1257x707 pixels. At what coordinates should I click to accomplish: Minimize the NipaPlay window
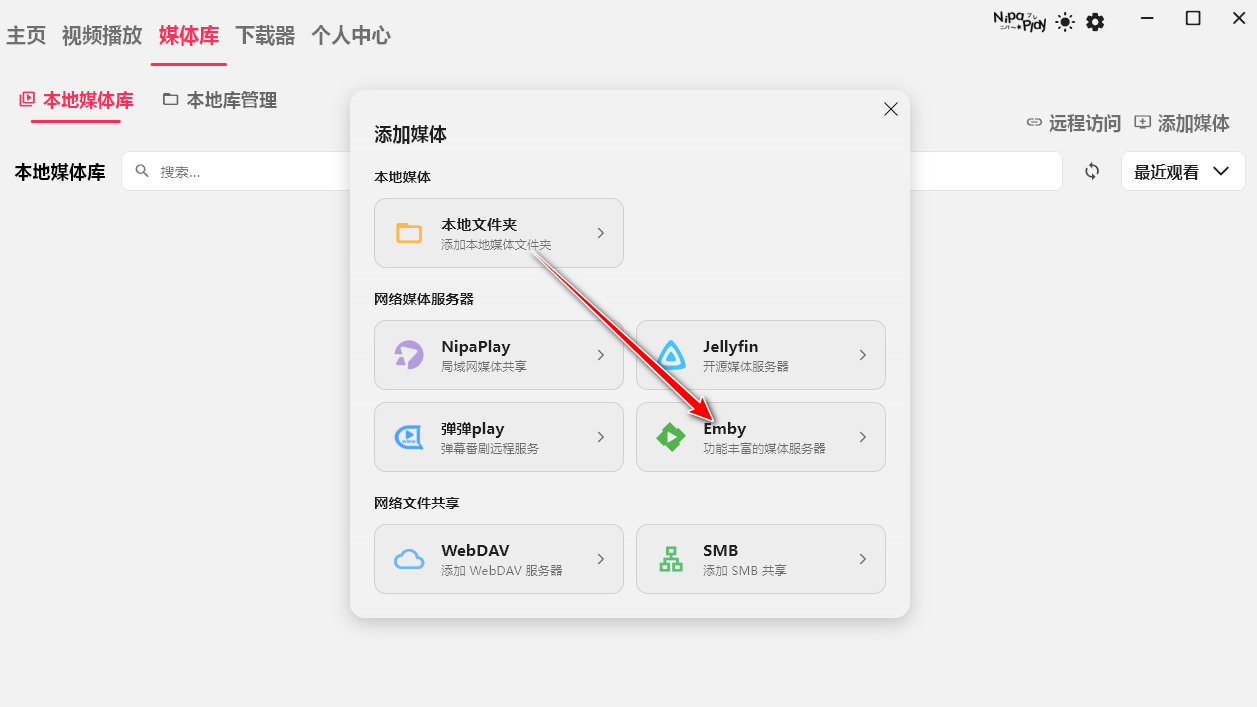pos(1145,18)
